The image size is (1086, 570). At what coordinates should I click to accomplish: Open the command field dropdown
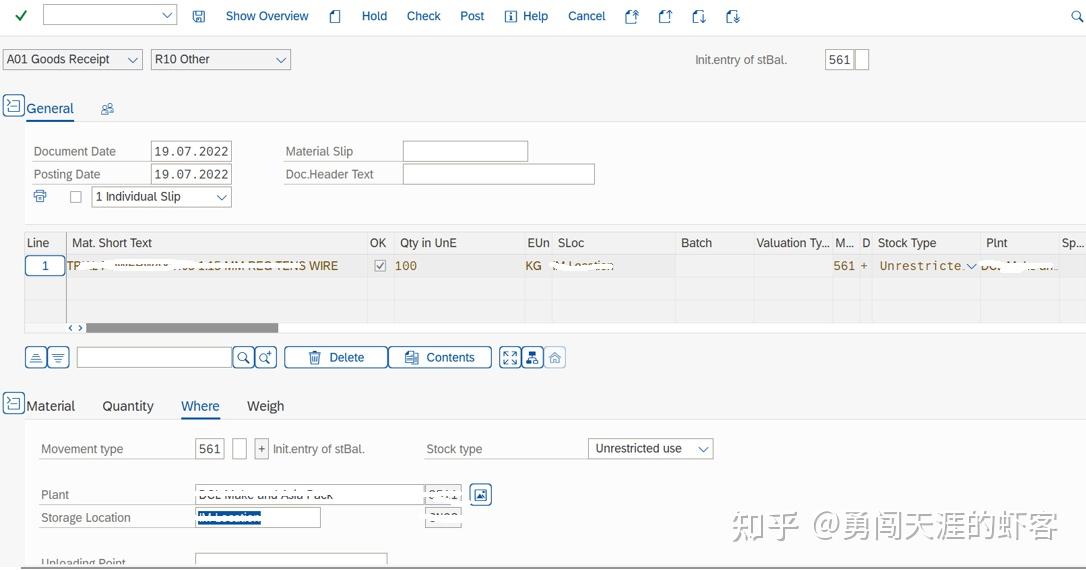pyautogui.click(x=167, y=15)
